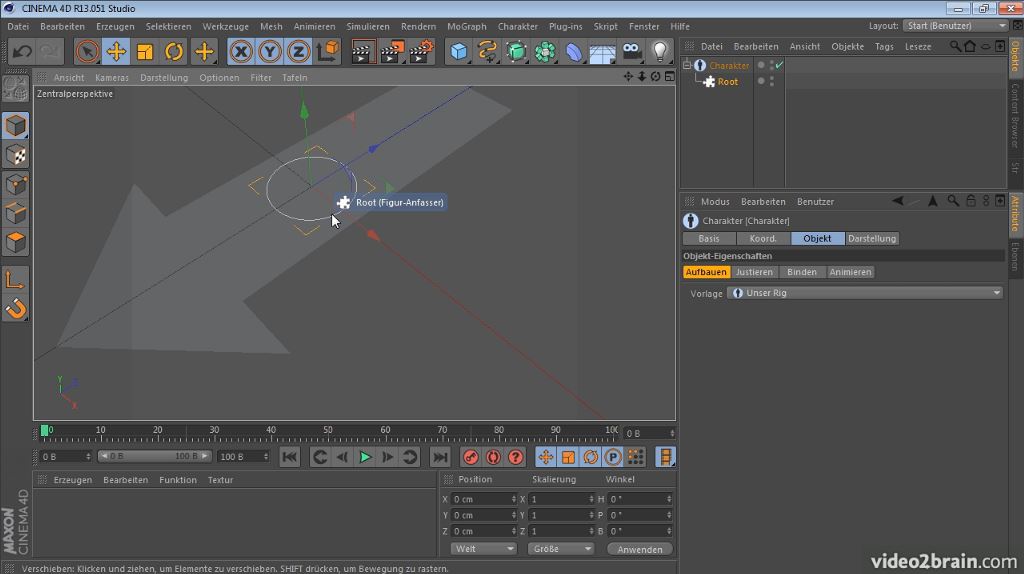Open the Größe dropdown
Screen dimensions: 1024x574
point(560,549)
